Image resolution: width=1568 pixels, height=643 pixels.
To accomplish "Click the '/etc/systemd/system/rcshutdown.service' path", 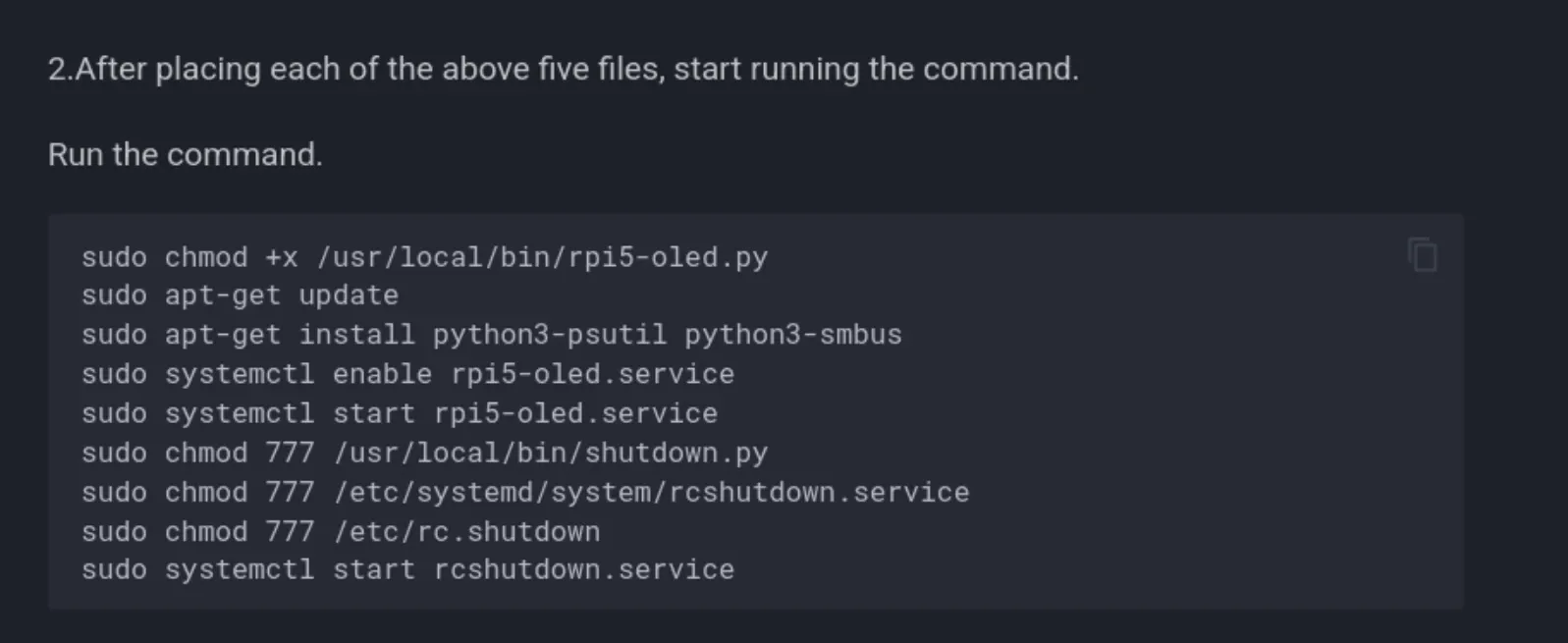I will coord(651,492).
